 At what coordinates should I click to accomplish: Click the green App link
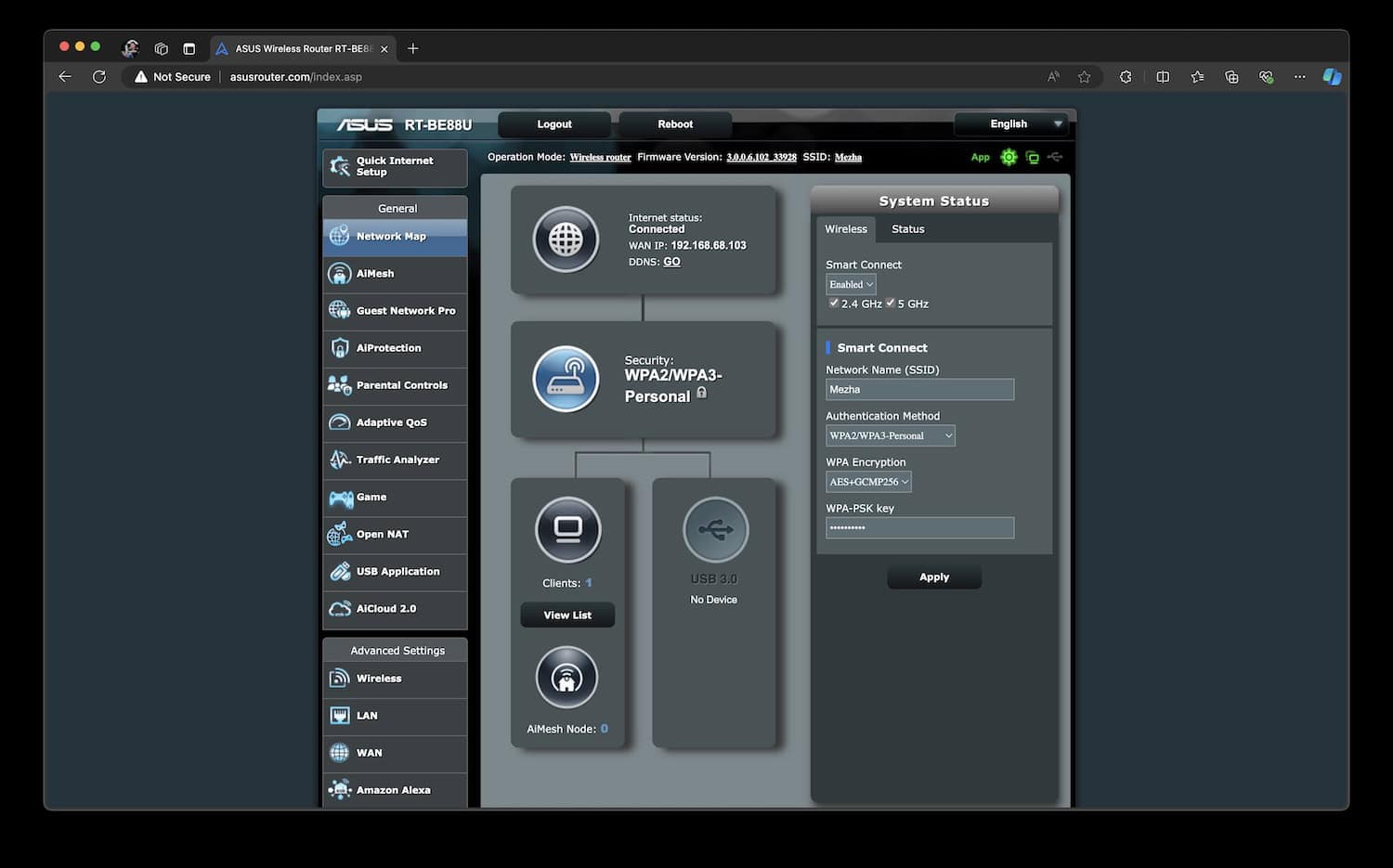pyautogui.click(x=980, y=157)
